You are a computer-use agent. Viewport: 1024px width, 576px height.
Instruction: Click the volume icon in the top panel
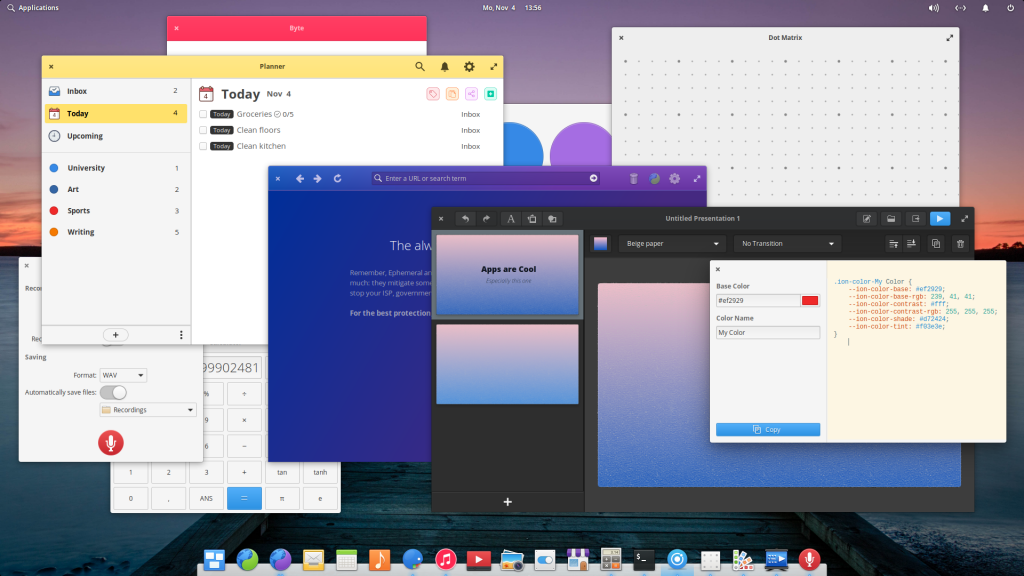pyautogui.click(x=934, y=8)
